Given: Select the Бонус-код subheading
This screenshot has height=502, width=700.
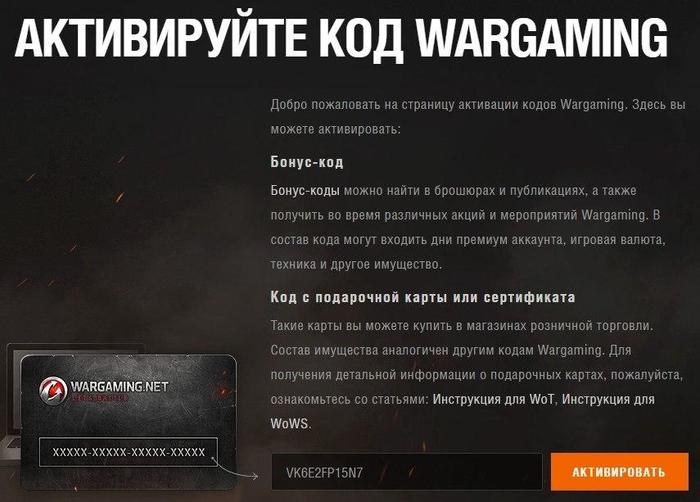Looking at the screenshot, I should (x=307, y=162).
